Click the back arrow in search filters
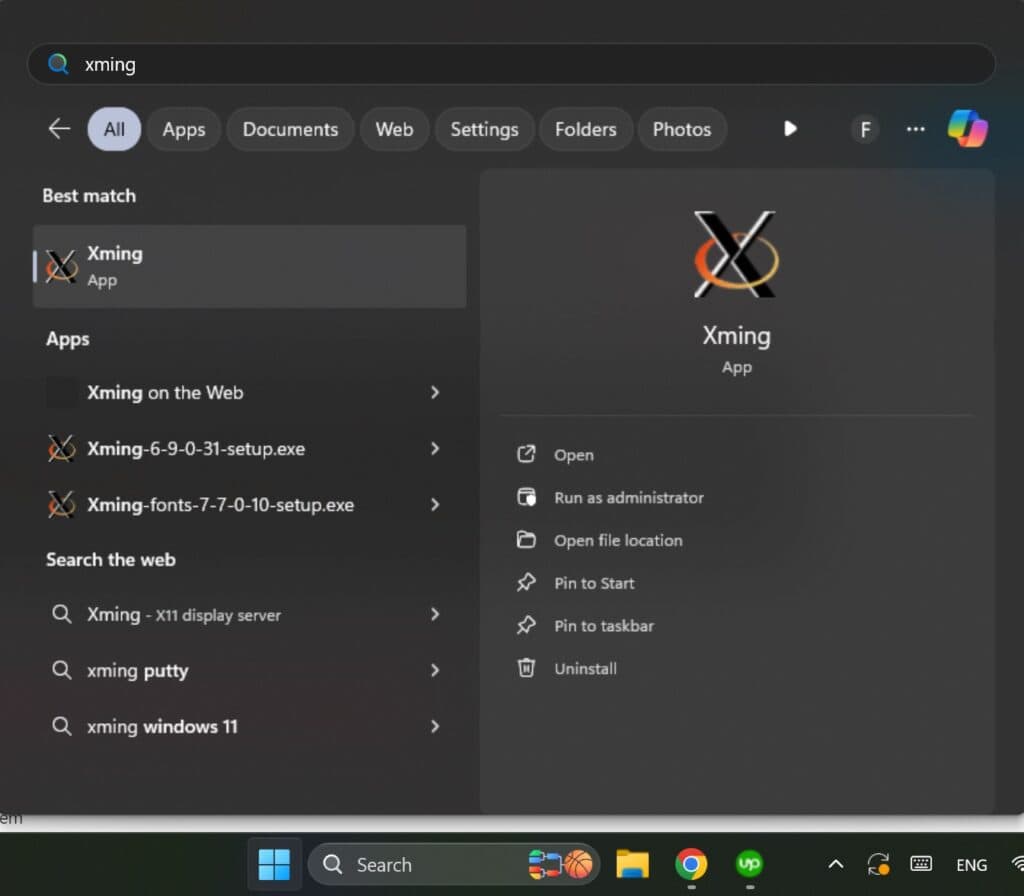 coord(59,129)
